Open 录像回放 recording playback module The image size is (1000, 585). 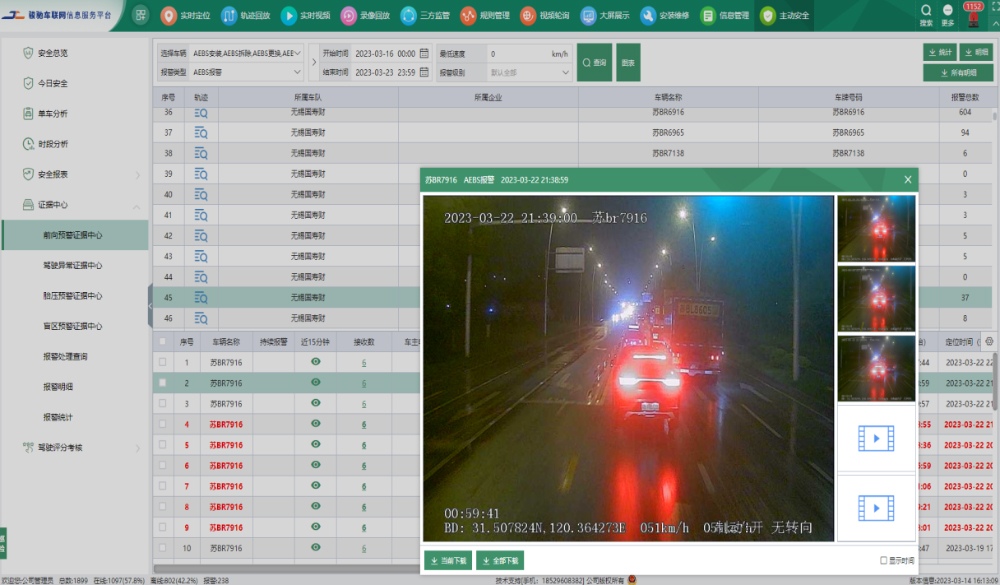[365, 16]
